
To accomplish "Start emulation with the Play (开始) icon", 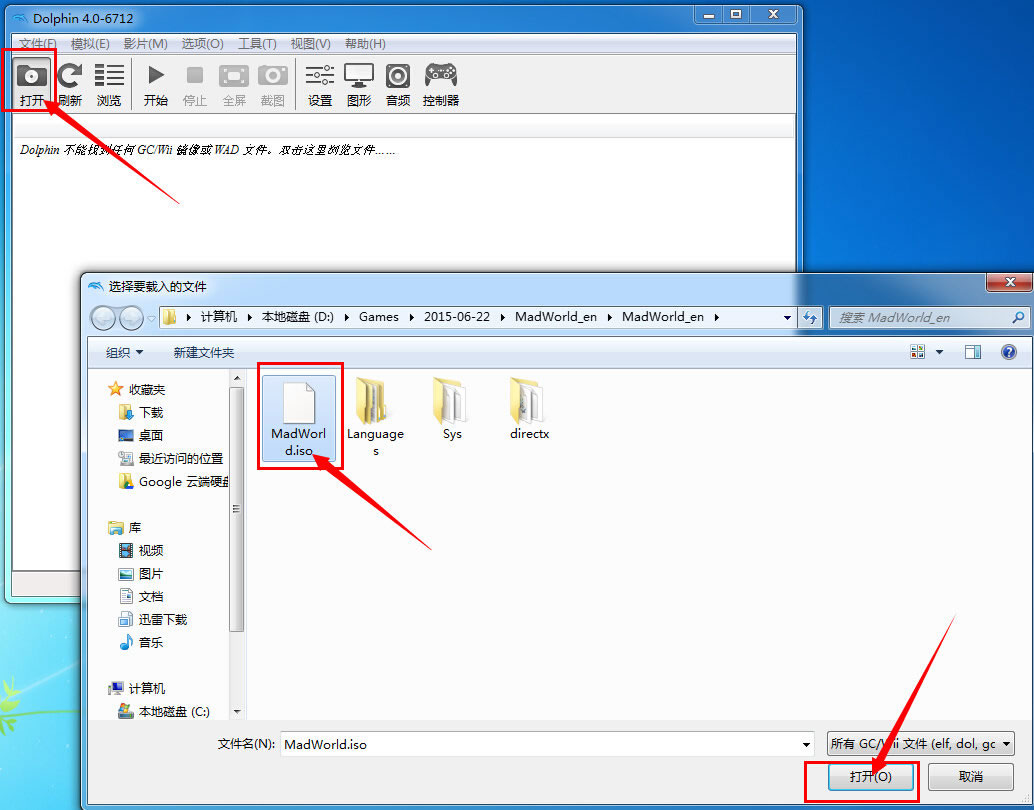I will click(156, 84).
